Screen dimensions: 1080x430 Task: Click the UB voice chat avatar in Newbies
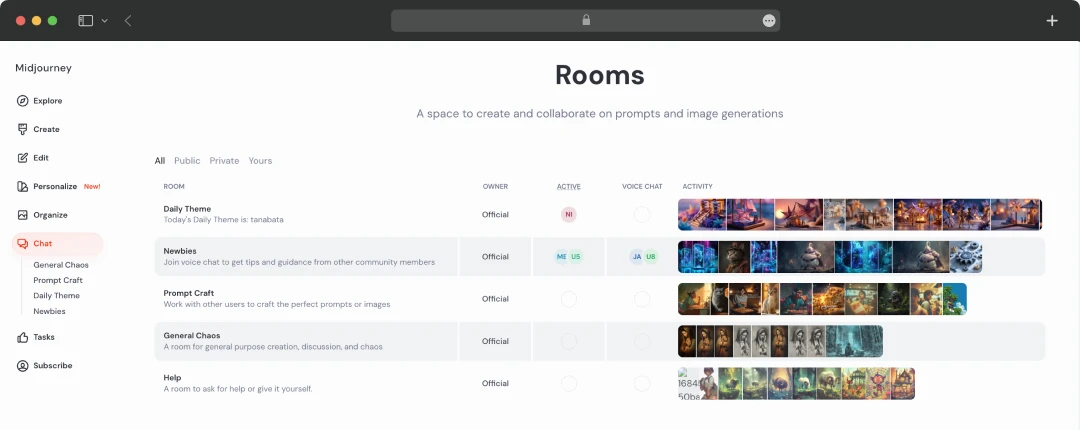coord(650,256)
